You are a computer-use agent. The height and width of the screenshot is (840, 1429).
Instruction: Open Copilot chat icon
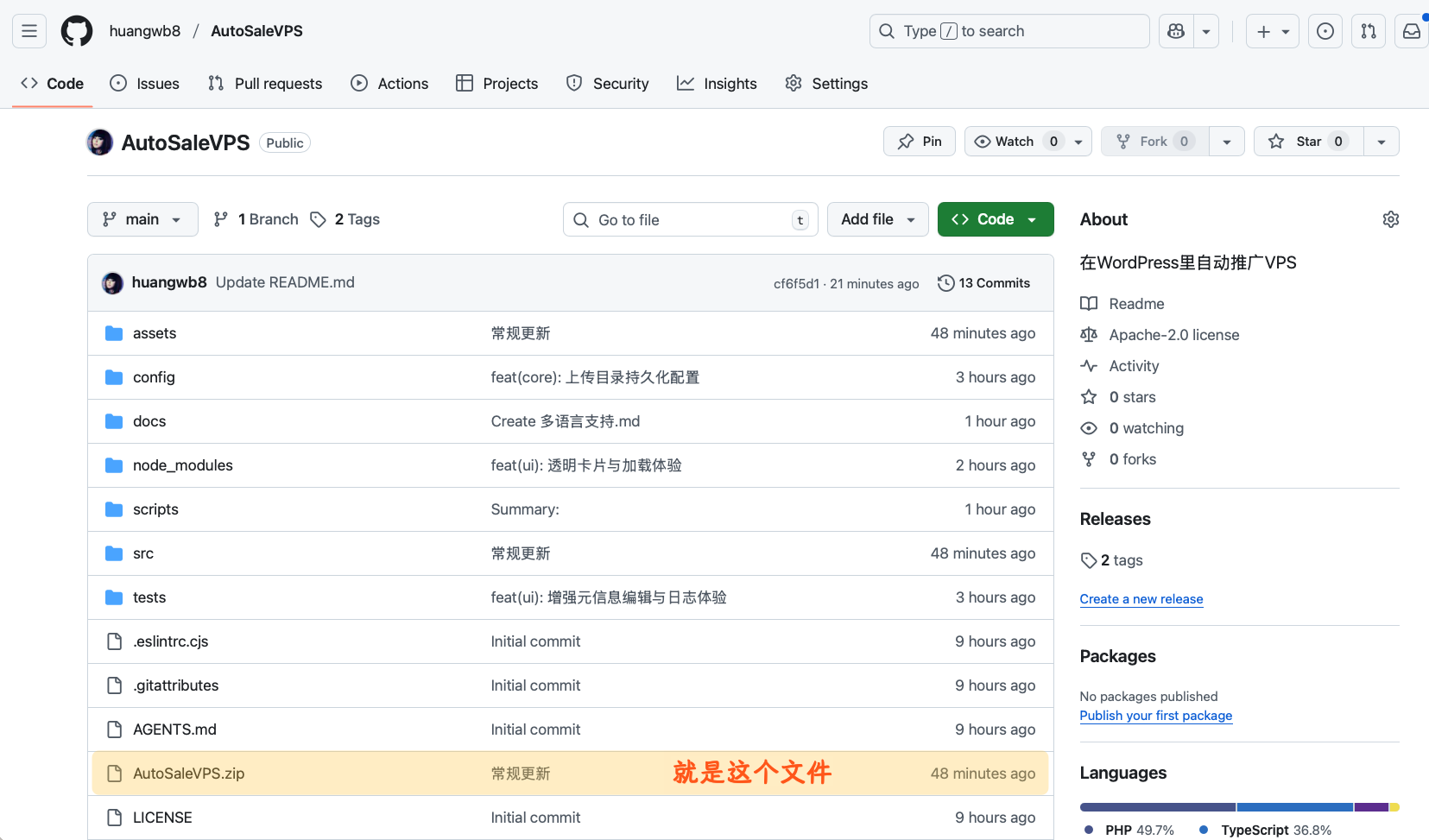[1176, 31]
